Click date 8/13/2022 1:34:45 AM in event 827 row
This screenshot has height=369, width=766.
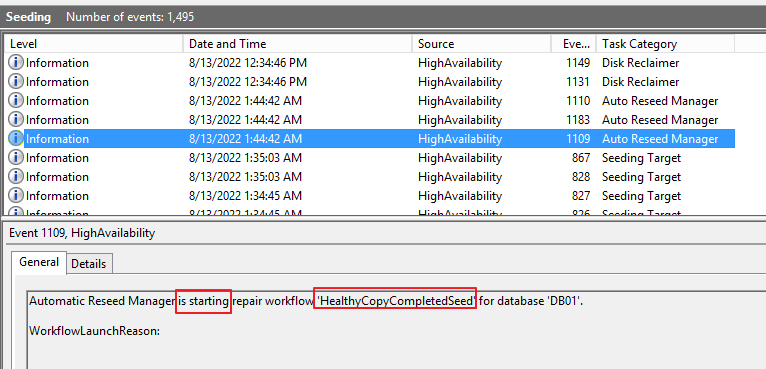[245, 196]
